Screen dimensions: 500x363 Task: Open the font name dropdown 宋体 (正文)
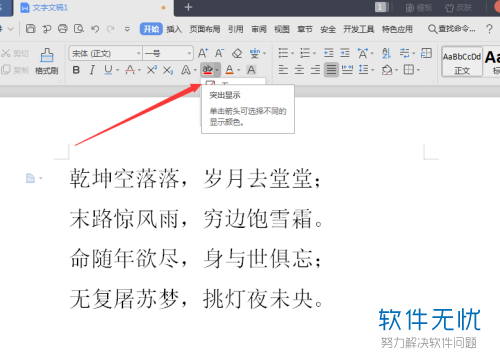(139, 53)
